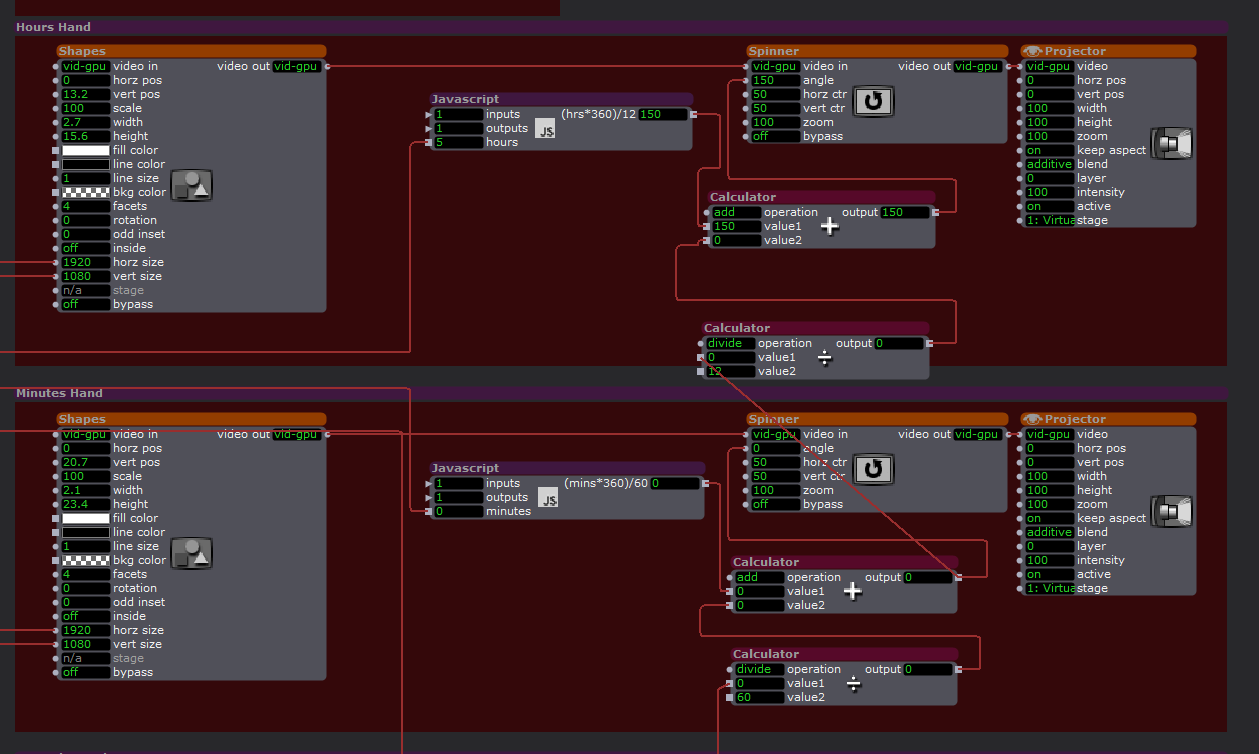
Task: Click the divide icon in the Hours Hand Calculator
Action: point(824,358)
